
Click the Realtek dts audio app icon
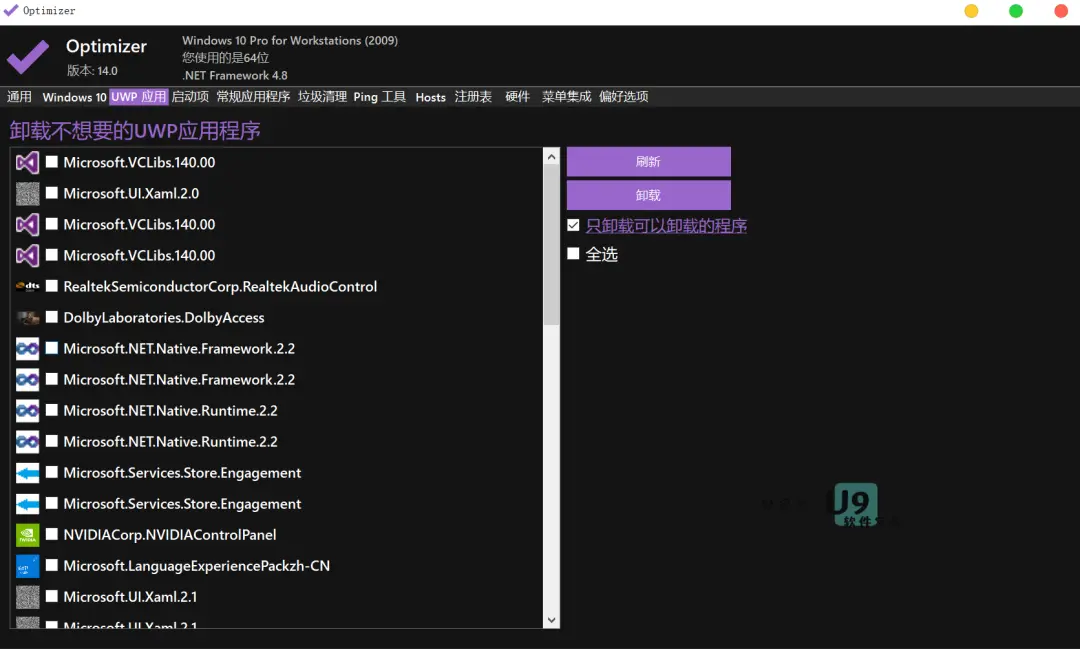pyautogui.click(x=28, y=287)
